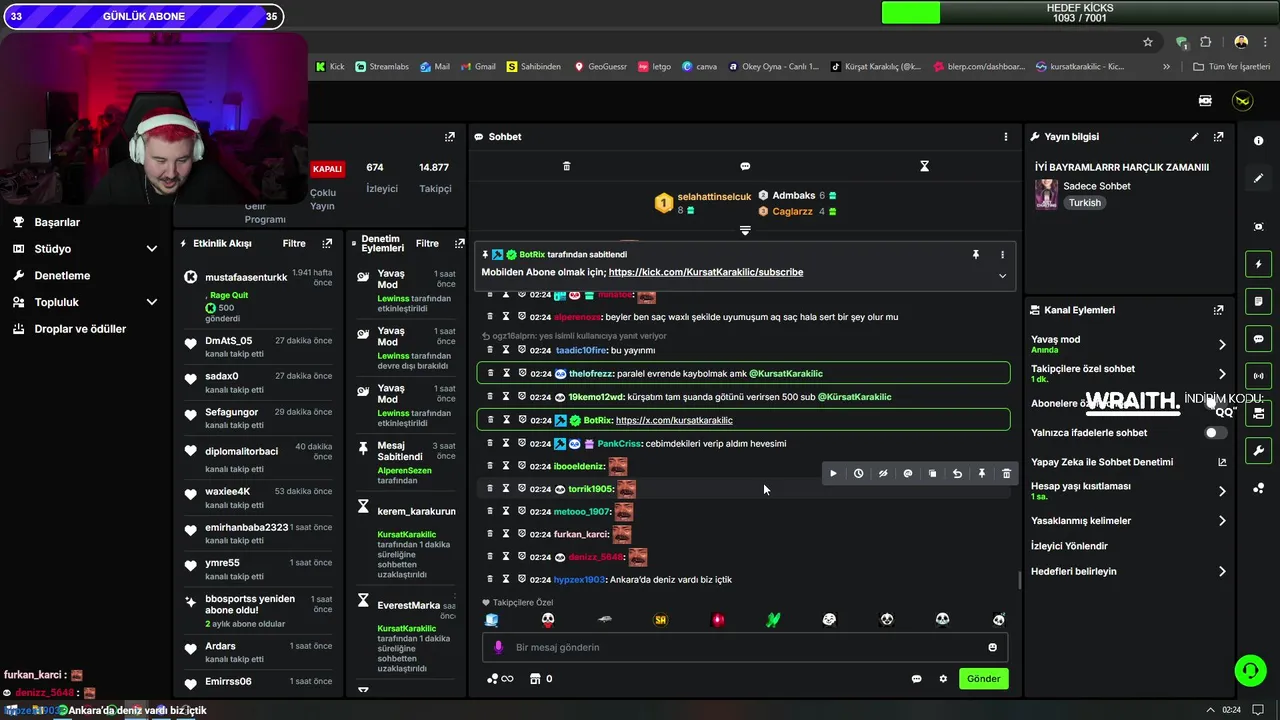
Task: Expand Topluluk sidebar section
Action: 152,302
